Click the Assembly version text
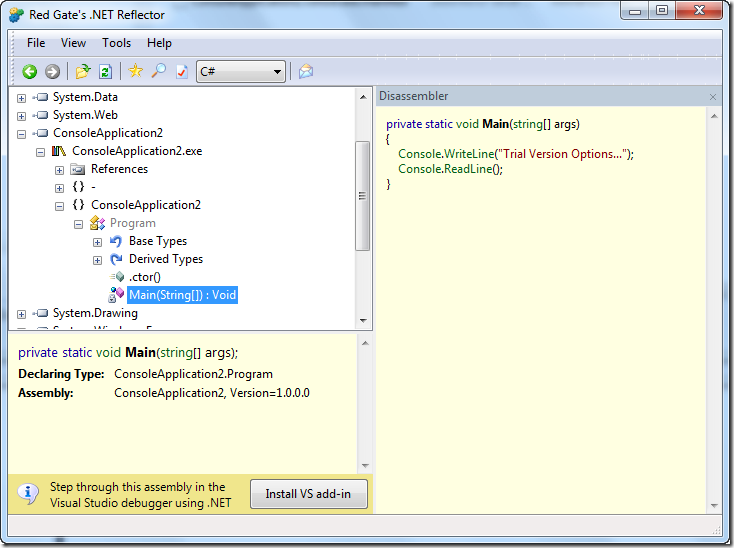 pyautogui.click(x=212, y=393)
